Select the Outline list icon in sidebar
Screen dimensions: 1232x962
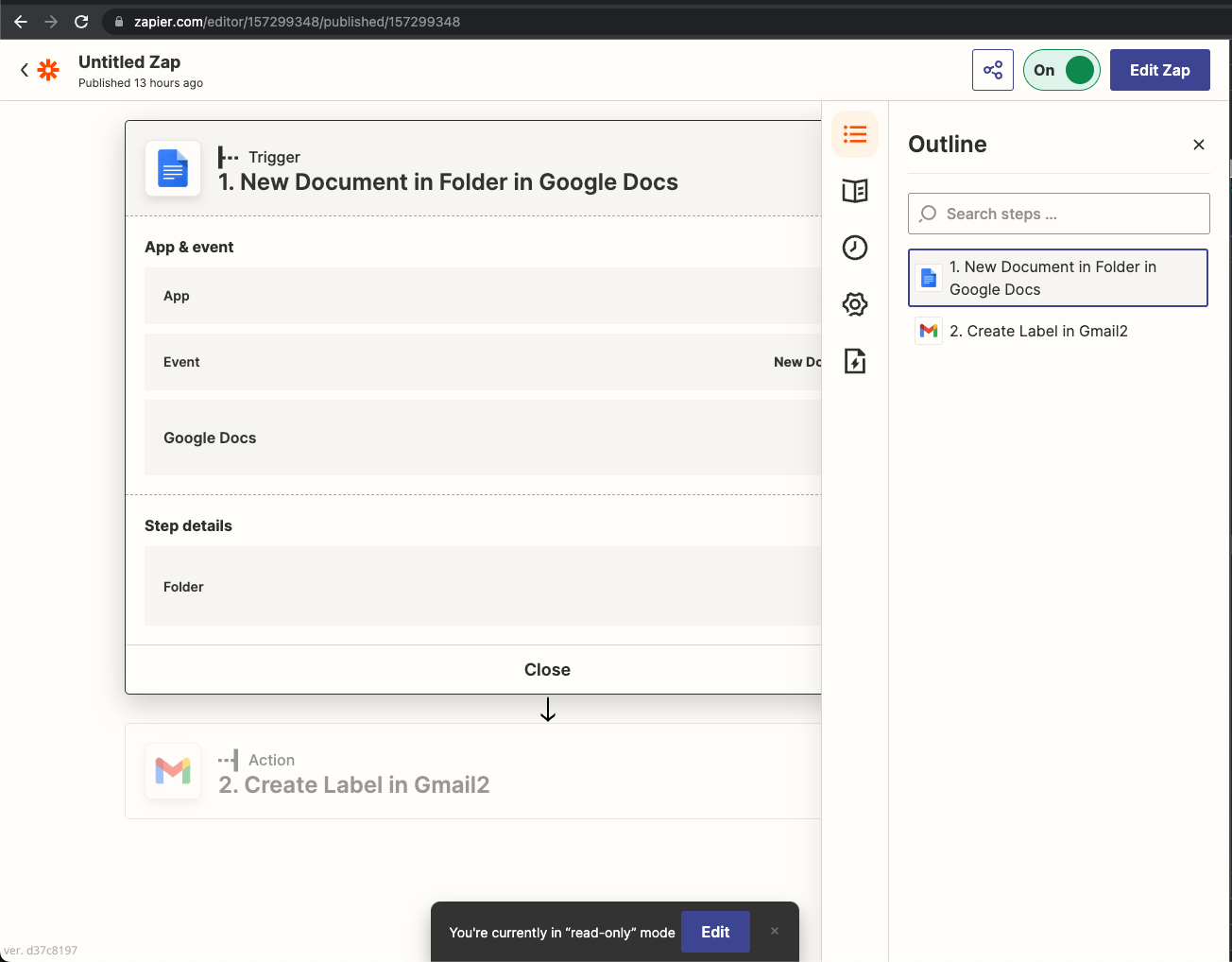coord(855,134)
